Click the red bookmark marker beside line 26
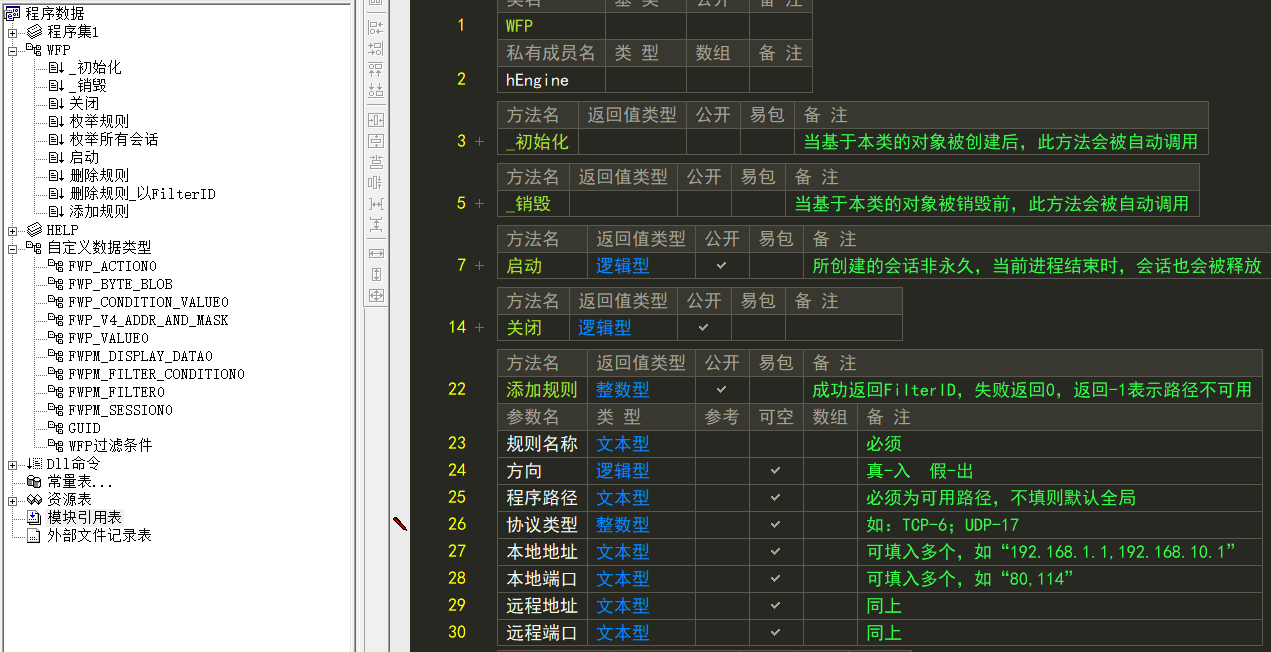This screenshot has height=652, width=1271. click(x=400, y=523)
